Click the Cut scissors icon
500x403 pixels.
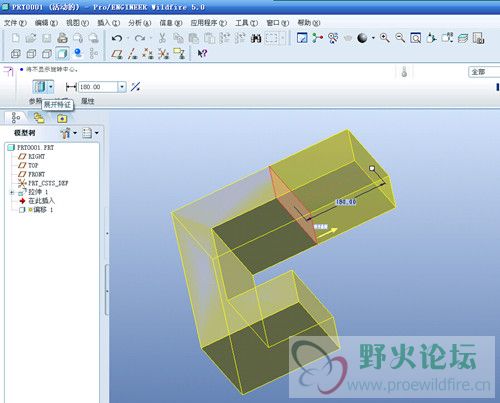pos(162,38)
